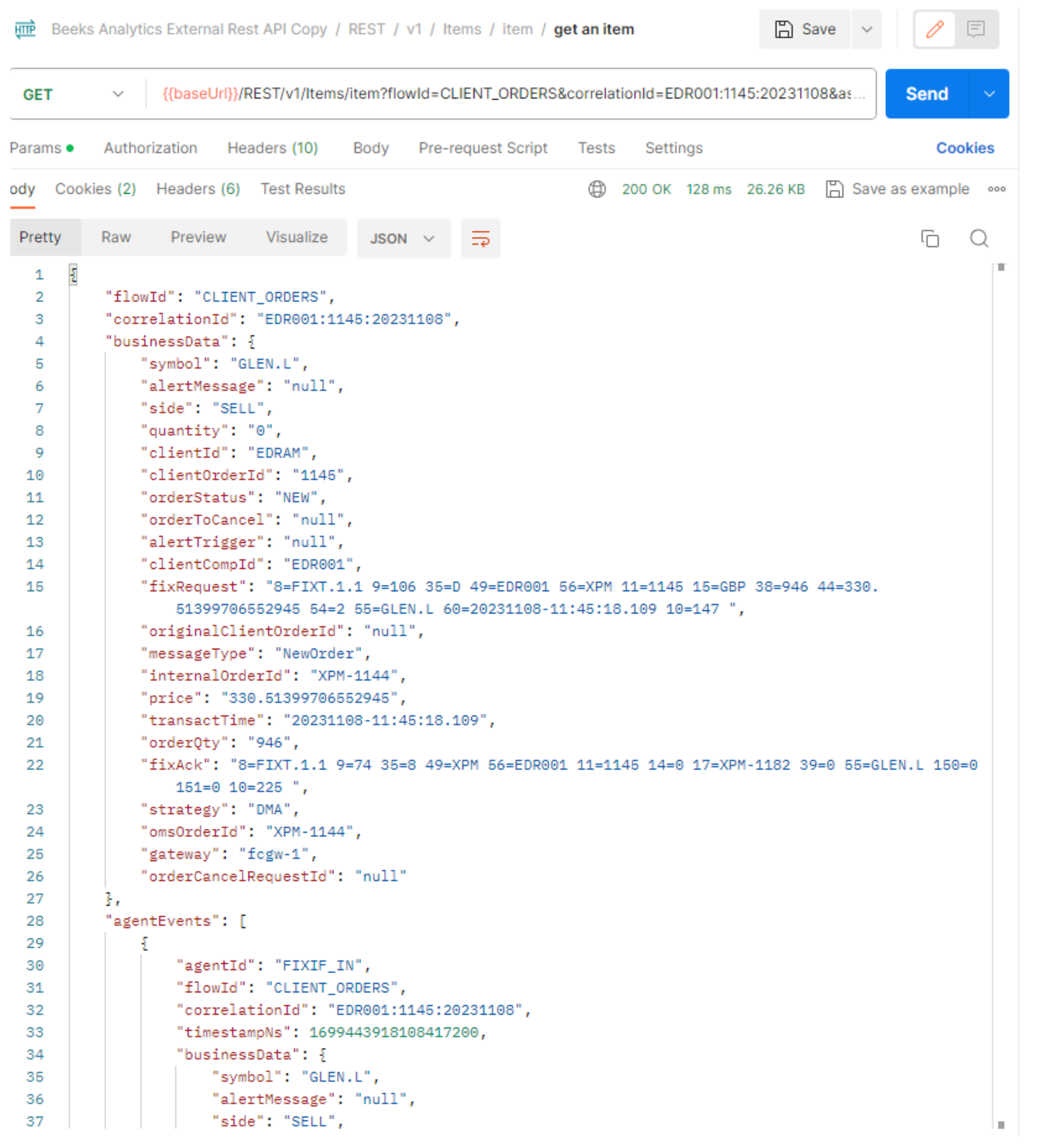Click the get an item request name
Screen dimensions: 1038x1148
pyautogui.click(x=593, y=29)
